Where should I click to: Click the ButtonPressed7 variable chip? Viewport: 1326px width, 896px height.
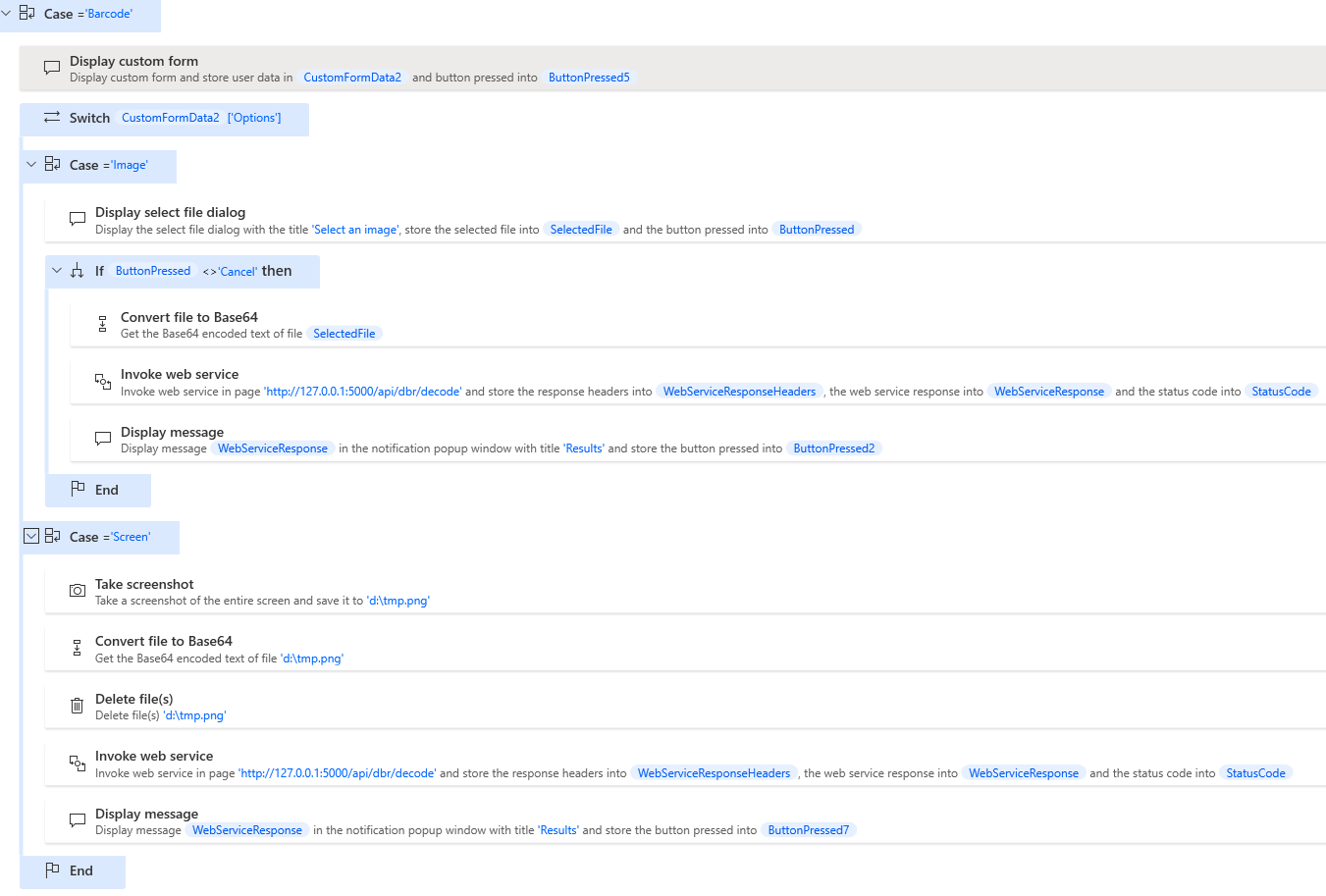808,830
